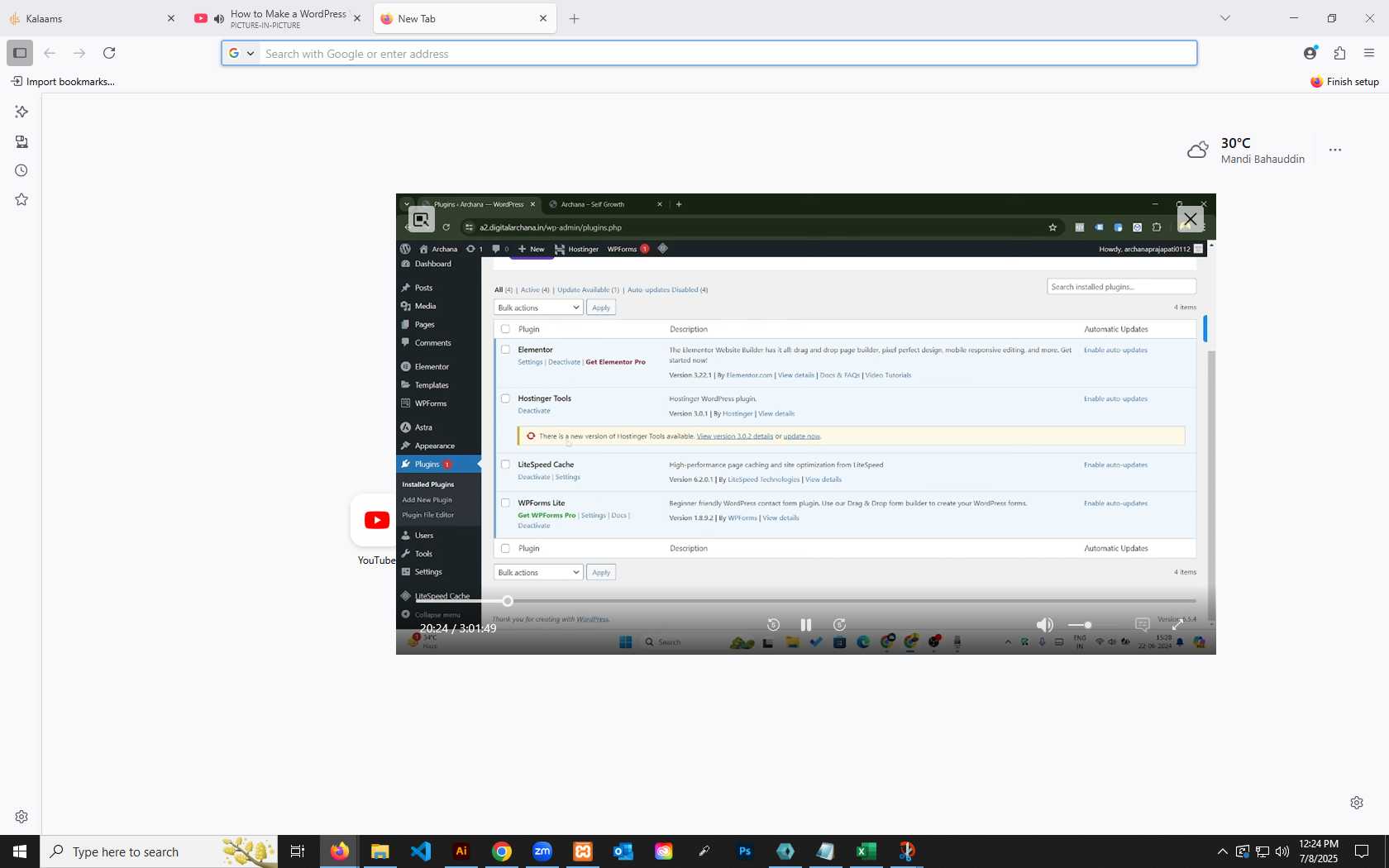The width and height of the screenshot is (1389, 868).
Task: Open History from the sidebar clock icon
Action: 21,170
